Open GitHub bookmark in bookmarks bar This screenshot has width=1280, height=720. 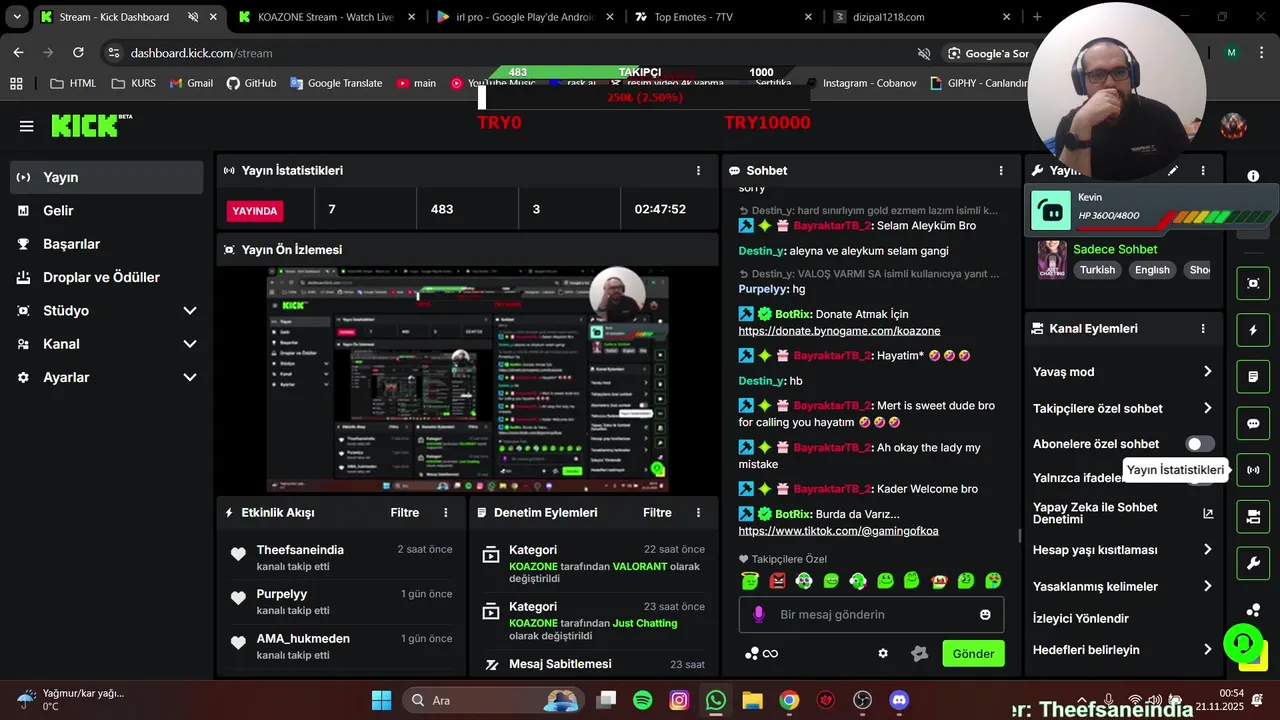(x=251, y=83)
